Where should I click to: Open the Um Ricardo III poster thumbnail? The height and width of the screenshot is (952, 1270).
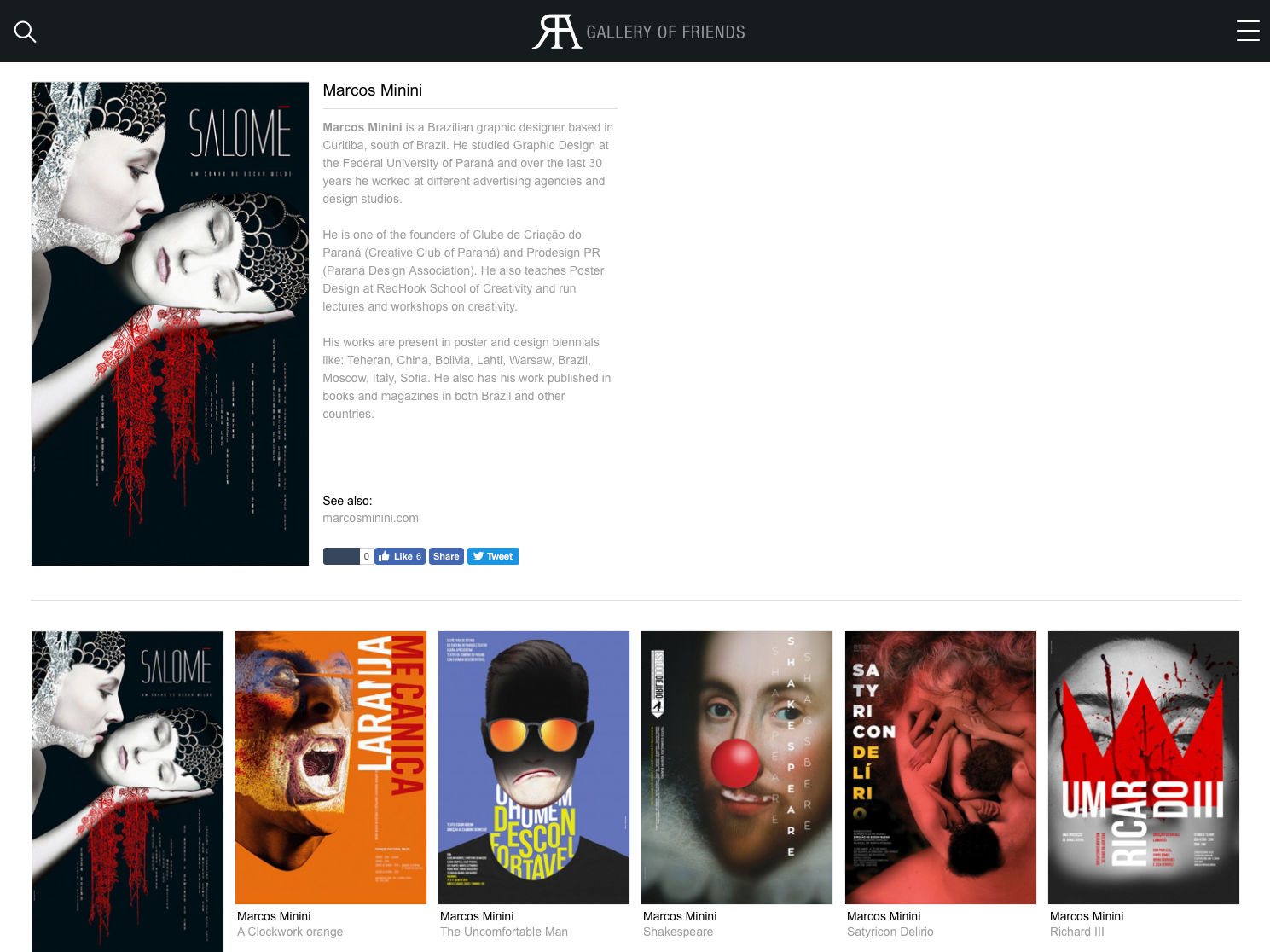point(1144,768)
